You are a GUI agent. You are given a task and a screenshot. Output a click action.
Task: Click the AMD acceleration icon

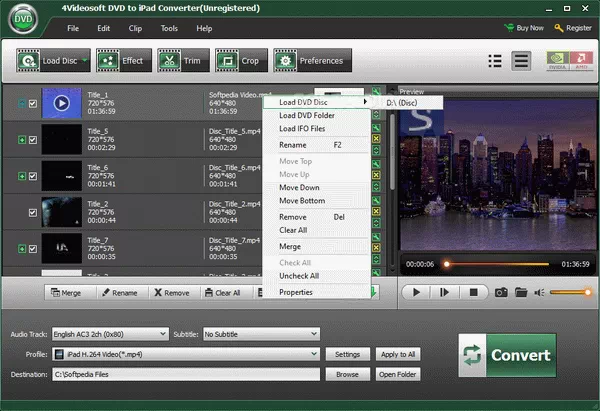(x=581, y=61)
